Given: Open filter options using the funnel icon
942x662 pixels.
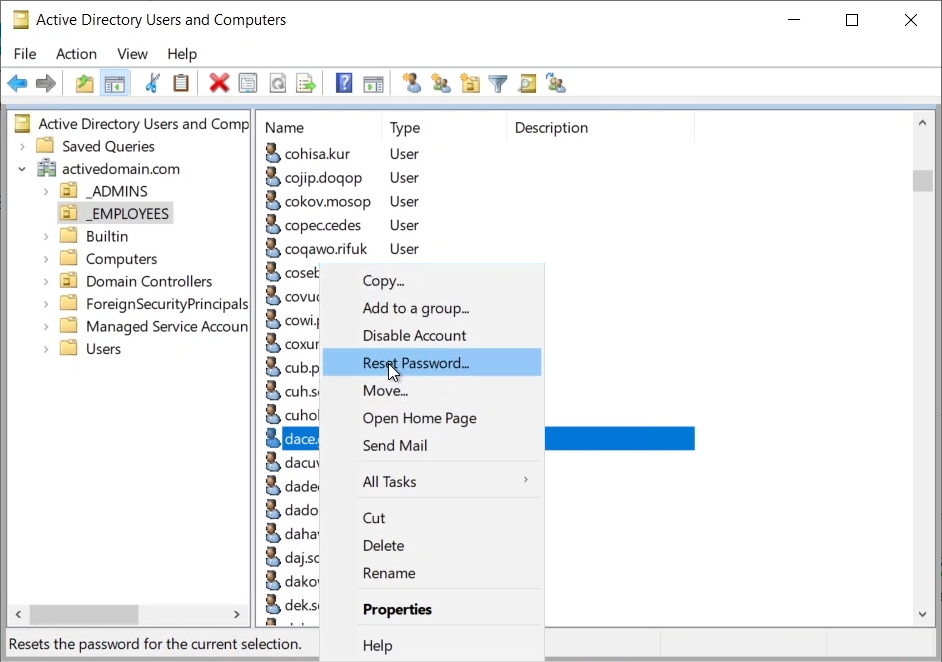Looking at the screenshot, I should (497, 83).
